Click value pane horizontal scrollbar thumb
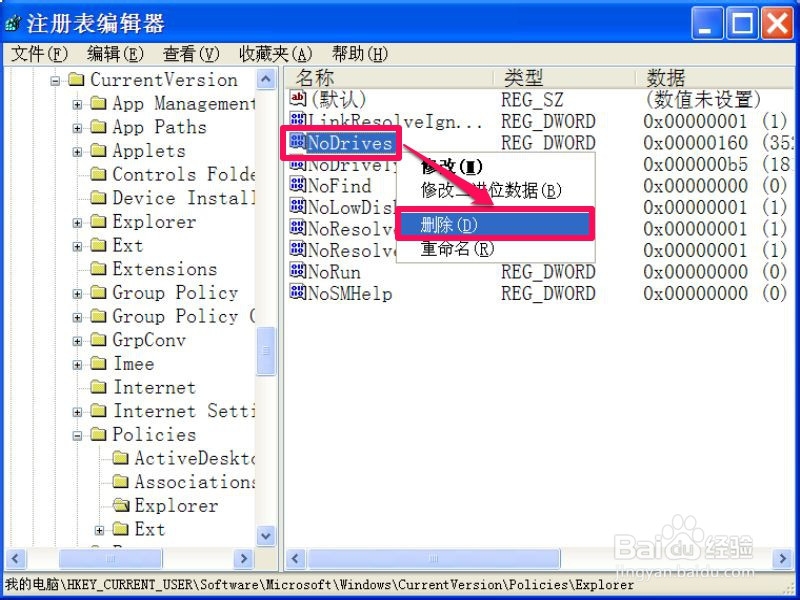The image size is (800, 600). click(x=434, y=559)
